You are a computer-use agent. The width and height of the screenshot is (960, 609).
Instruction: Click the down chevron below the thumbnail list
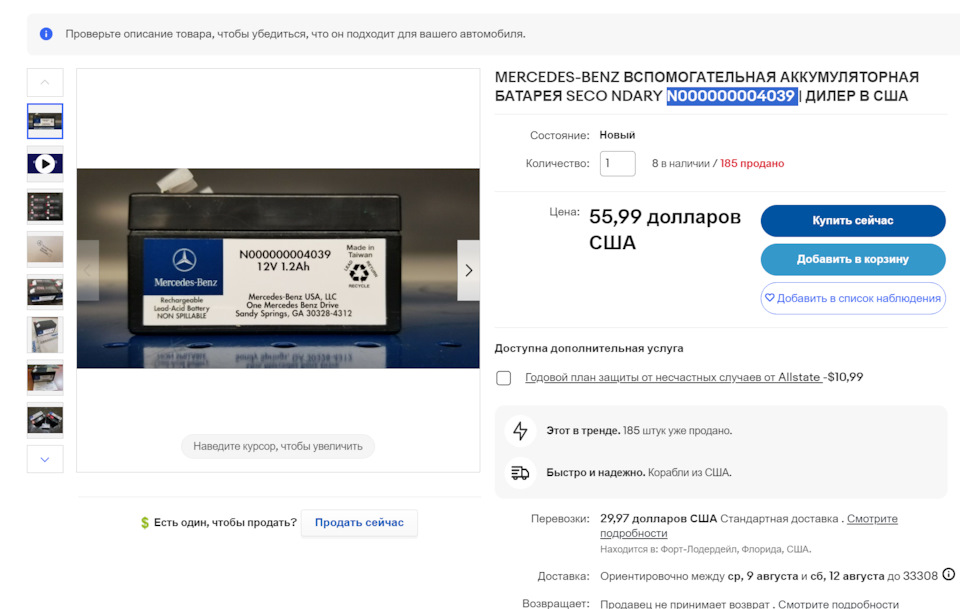click(45, 459)
